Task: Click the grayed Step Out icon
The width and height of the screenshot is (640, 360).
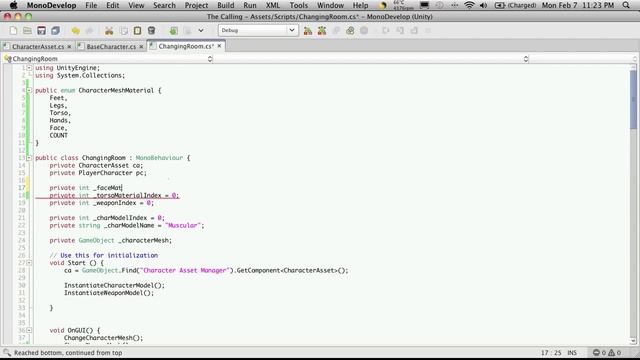Action: coord(414,31)
